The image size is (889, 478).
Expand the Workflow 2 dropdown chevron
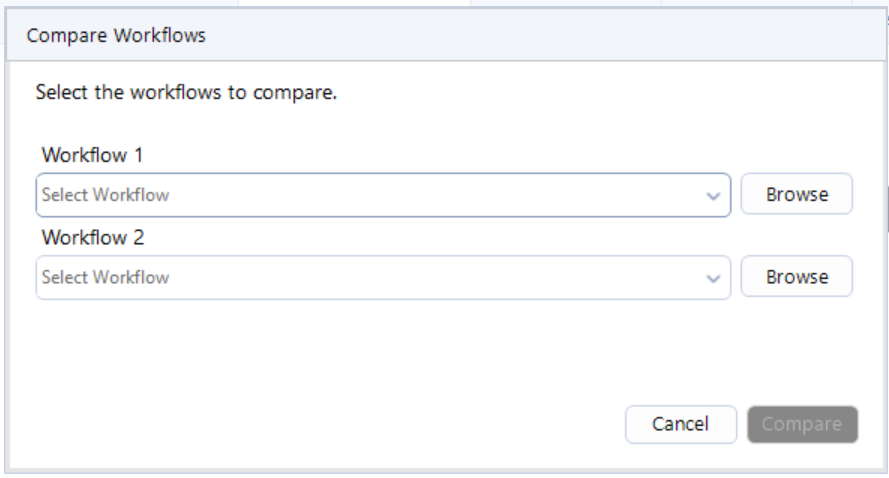(x=713, y=278)
